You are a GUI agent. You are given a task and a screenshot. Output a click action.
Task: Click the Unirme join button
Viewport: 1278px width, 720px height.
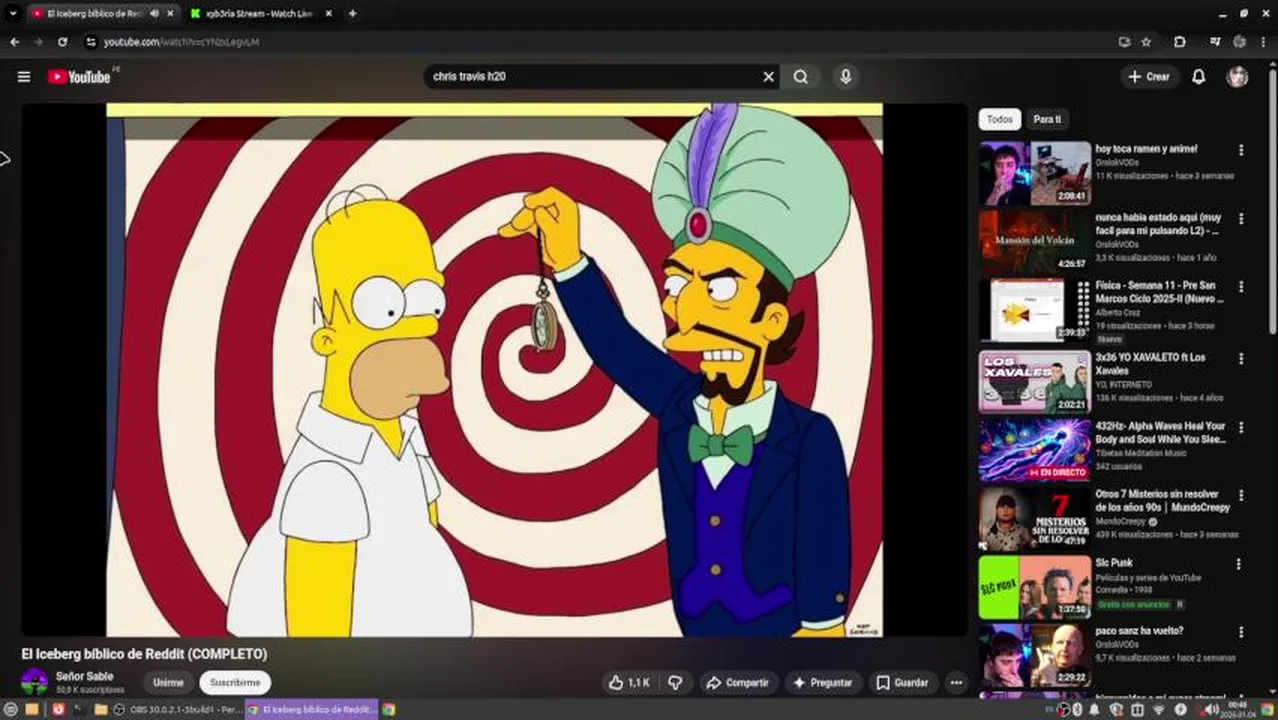[x=168, y=682]
